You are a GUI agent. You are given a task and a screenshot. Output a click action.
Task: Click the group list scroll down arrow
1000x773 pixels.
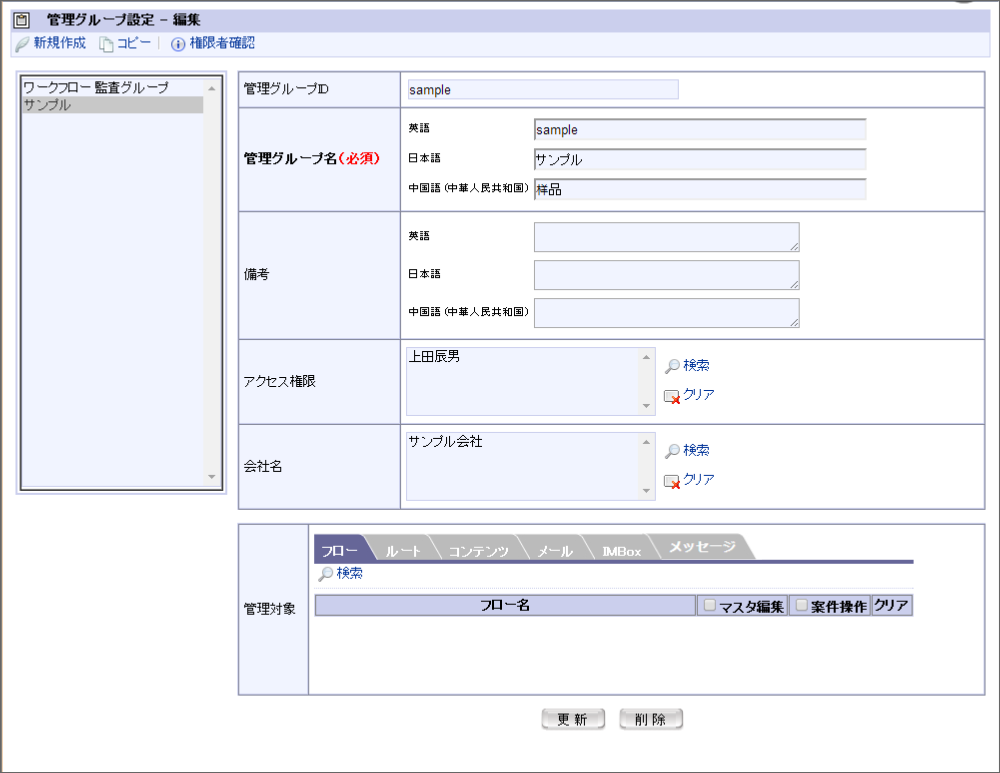tap(212, 477)
